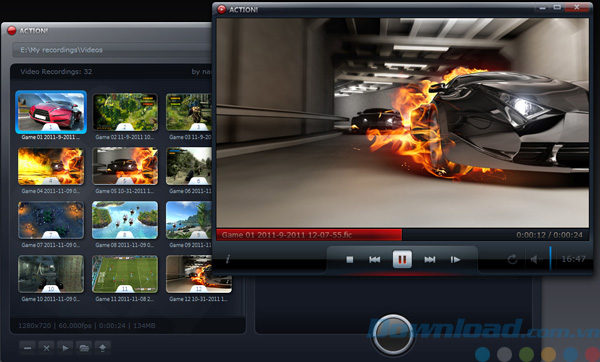Click the "Game 05 10-31-2011" file label
600x362 pixels.
[125, 191]
